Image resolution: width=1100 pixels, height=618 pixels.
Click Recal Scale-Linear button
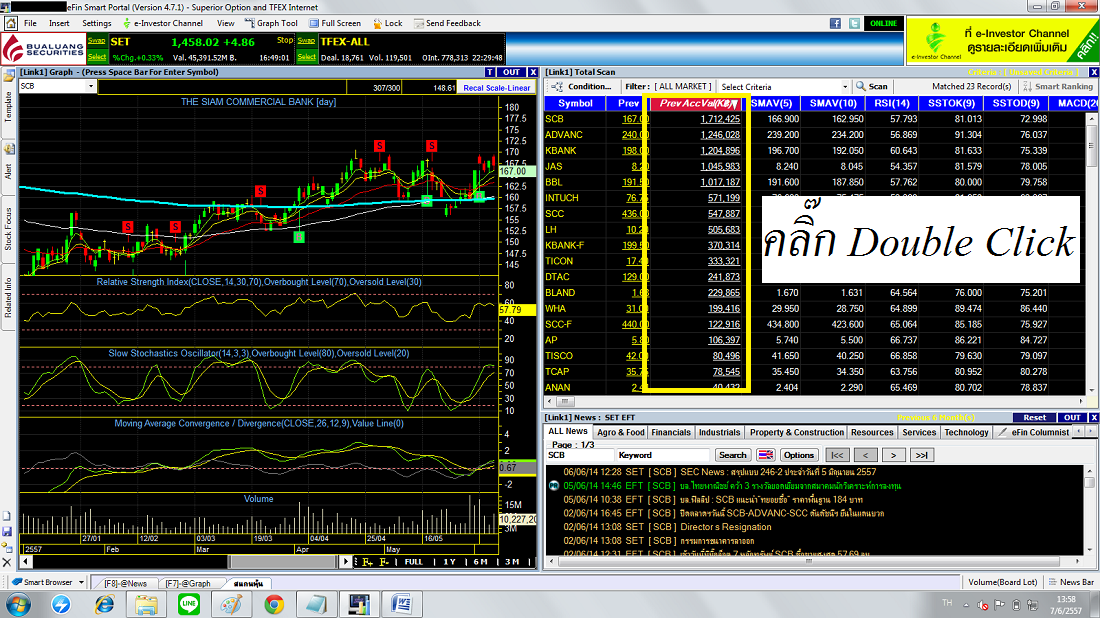pos(497,88)
